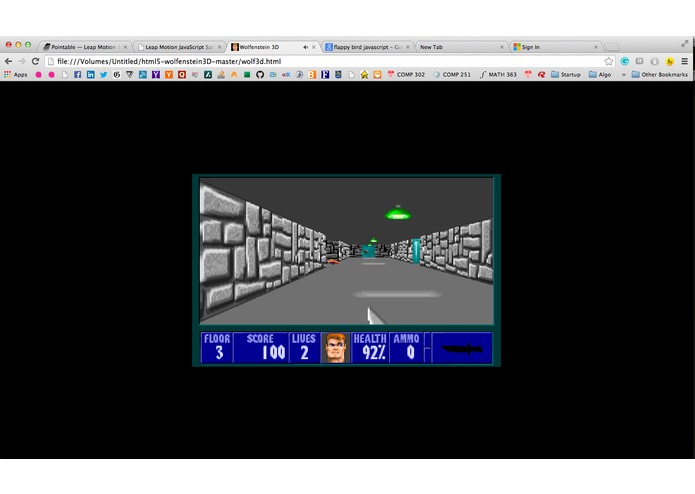This screenshot has height=494, width=695.
Task: Open the yellow house bookmark icon
Action: (364, 74)
